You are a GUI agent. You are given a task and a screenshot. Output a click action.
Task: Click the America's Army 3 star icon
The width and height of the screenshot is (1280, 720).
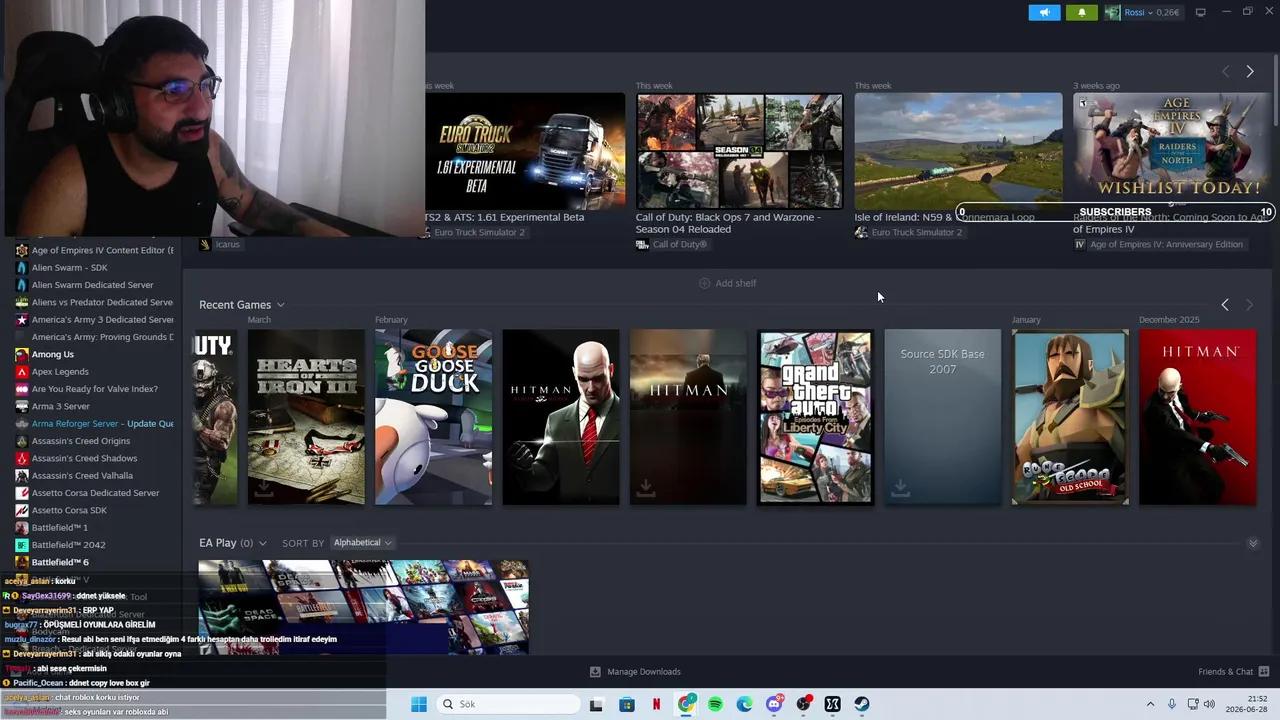(x=22, y=319)
